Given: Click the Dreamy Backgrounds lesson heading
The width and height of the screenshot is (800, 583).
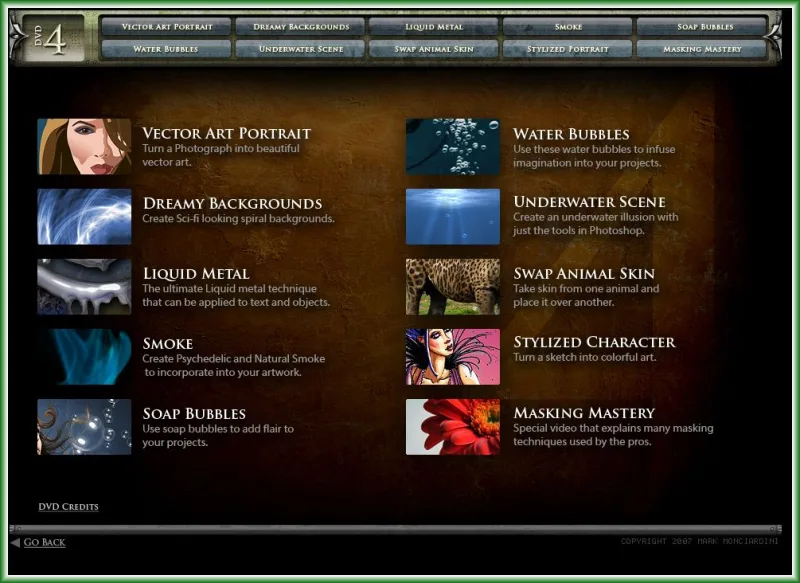Looking at the screenshot, I should pos(233,204).
